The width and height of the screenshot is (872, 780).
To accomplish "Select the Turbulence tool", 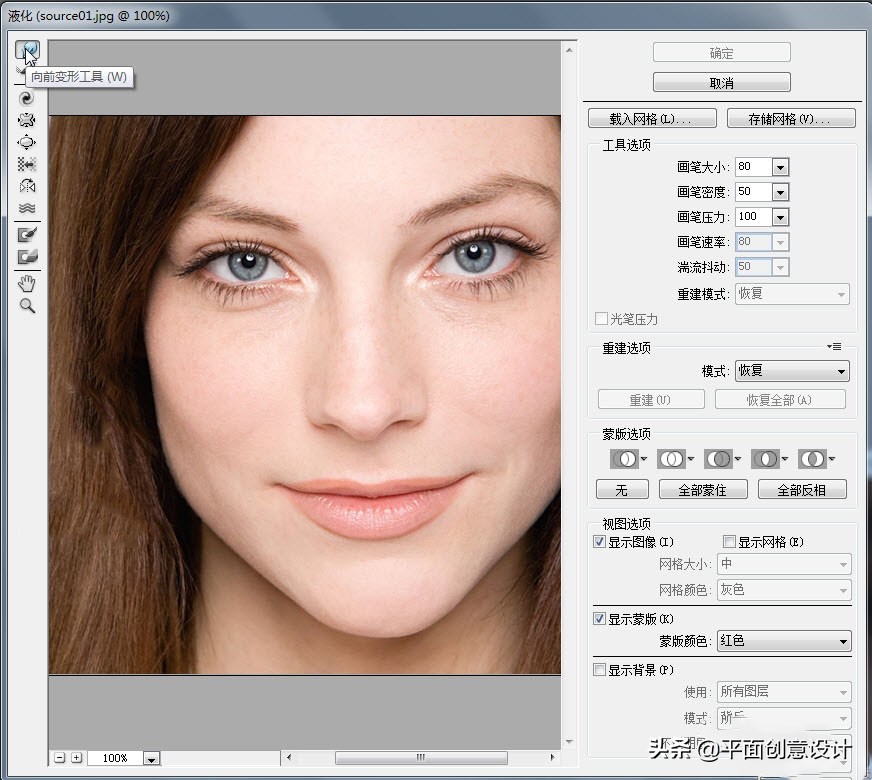I will (27, 208).
